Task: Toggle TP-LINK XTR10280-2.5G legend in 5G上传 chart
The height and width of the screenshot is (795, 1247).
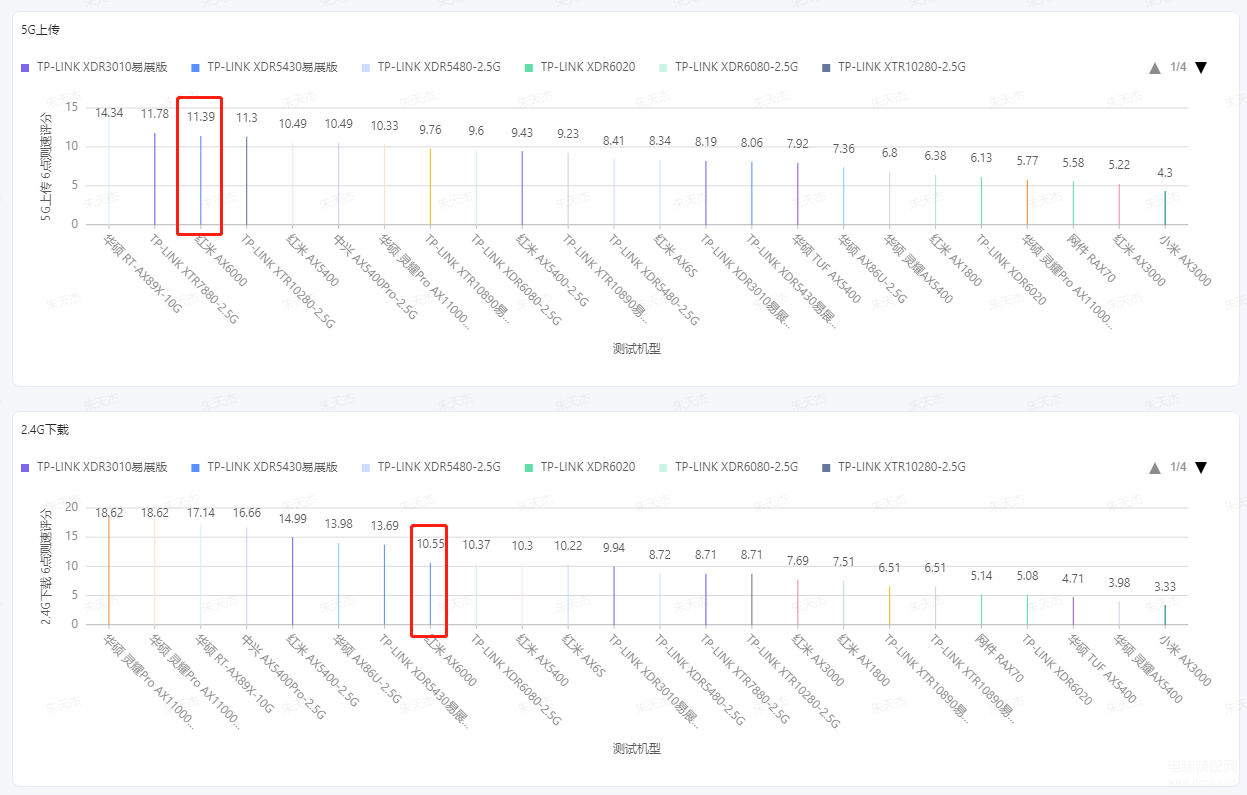Action: pyautogui.click(x=894, y=67)
